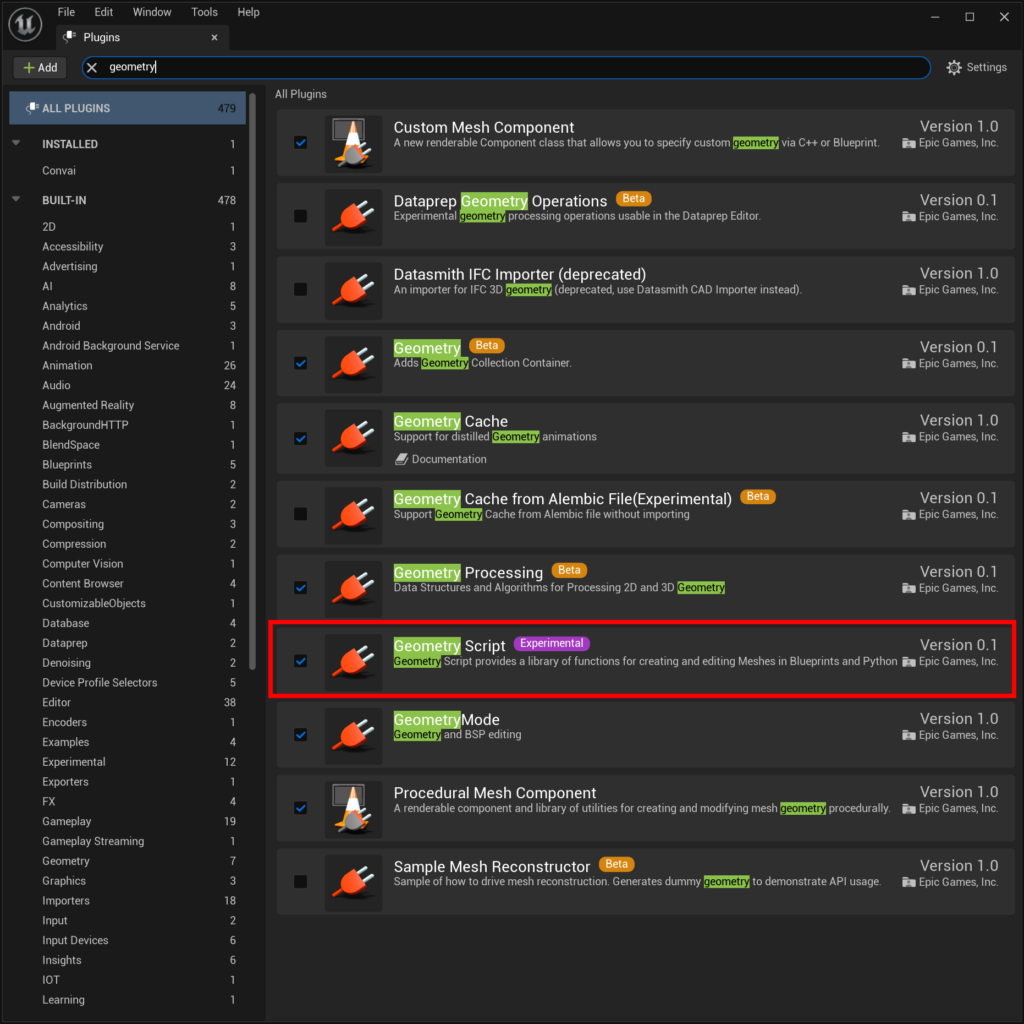The height and width of the screenshot is (1024, 1024).
Task: Open the Edit menu
Action: (x=103, y=12)
